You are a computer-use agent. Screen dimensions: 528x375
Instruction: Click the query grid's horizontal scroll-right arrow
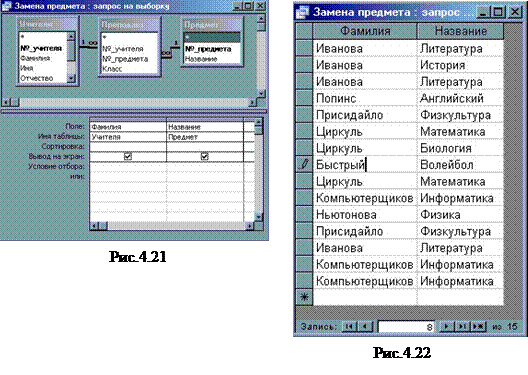[250, 226]
